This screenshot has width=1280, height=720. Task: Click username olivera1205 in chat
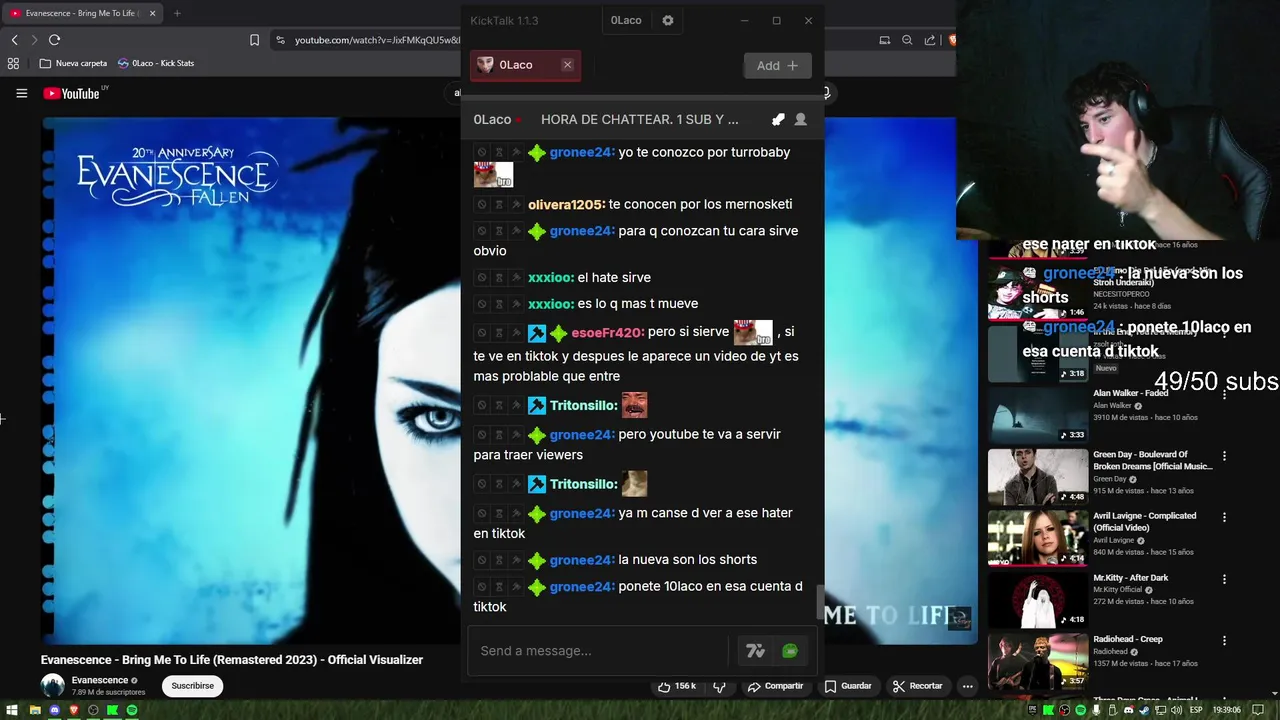[x=566, y=204]
